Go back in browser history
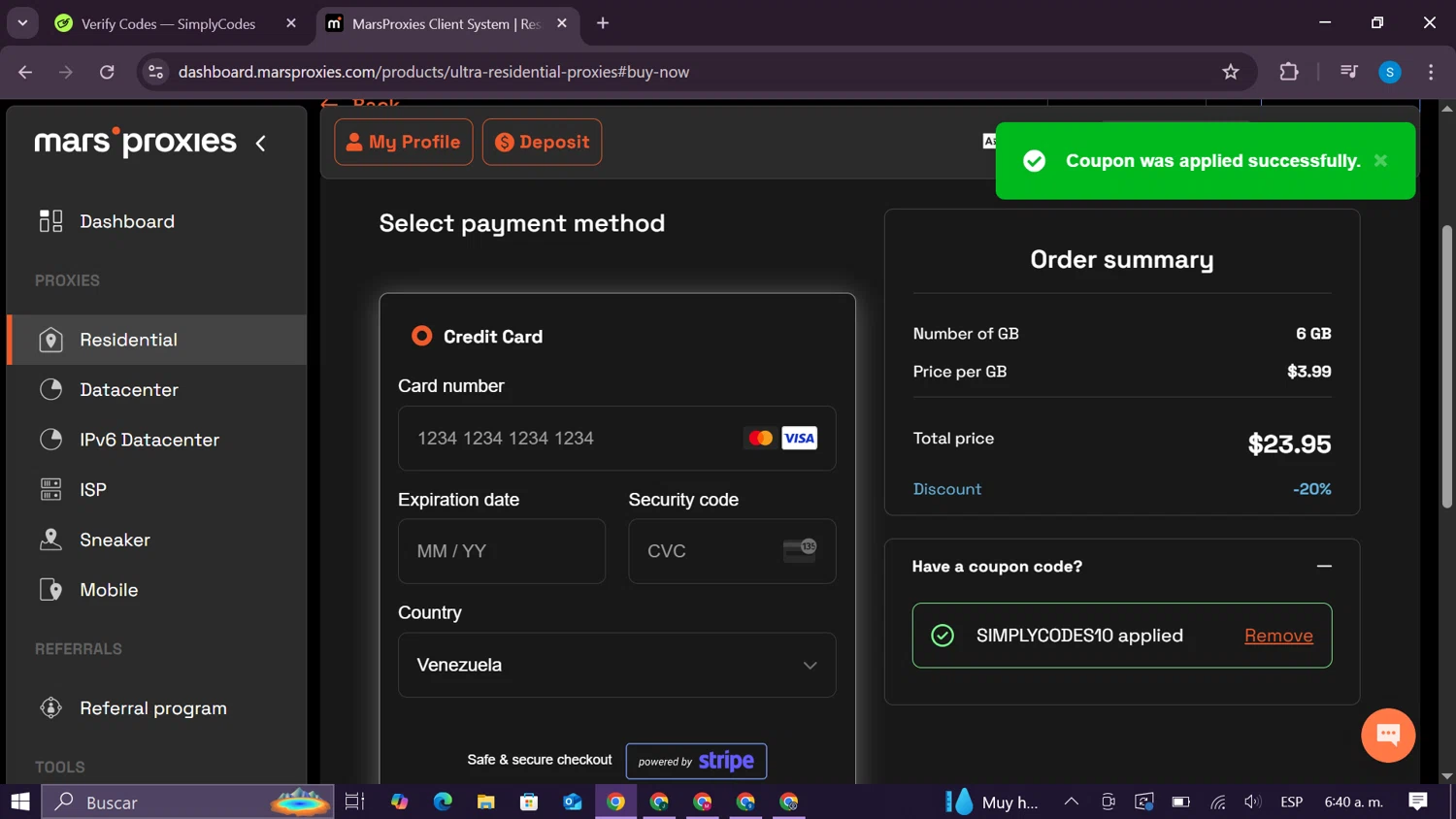 [x=25, y=72]
